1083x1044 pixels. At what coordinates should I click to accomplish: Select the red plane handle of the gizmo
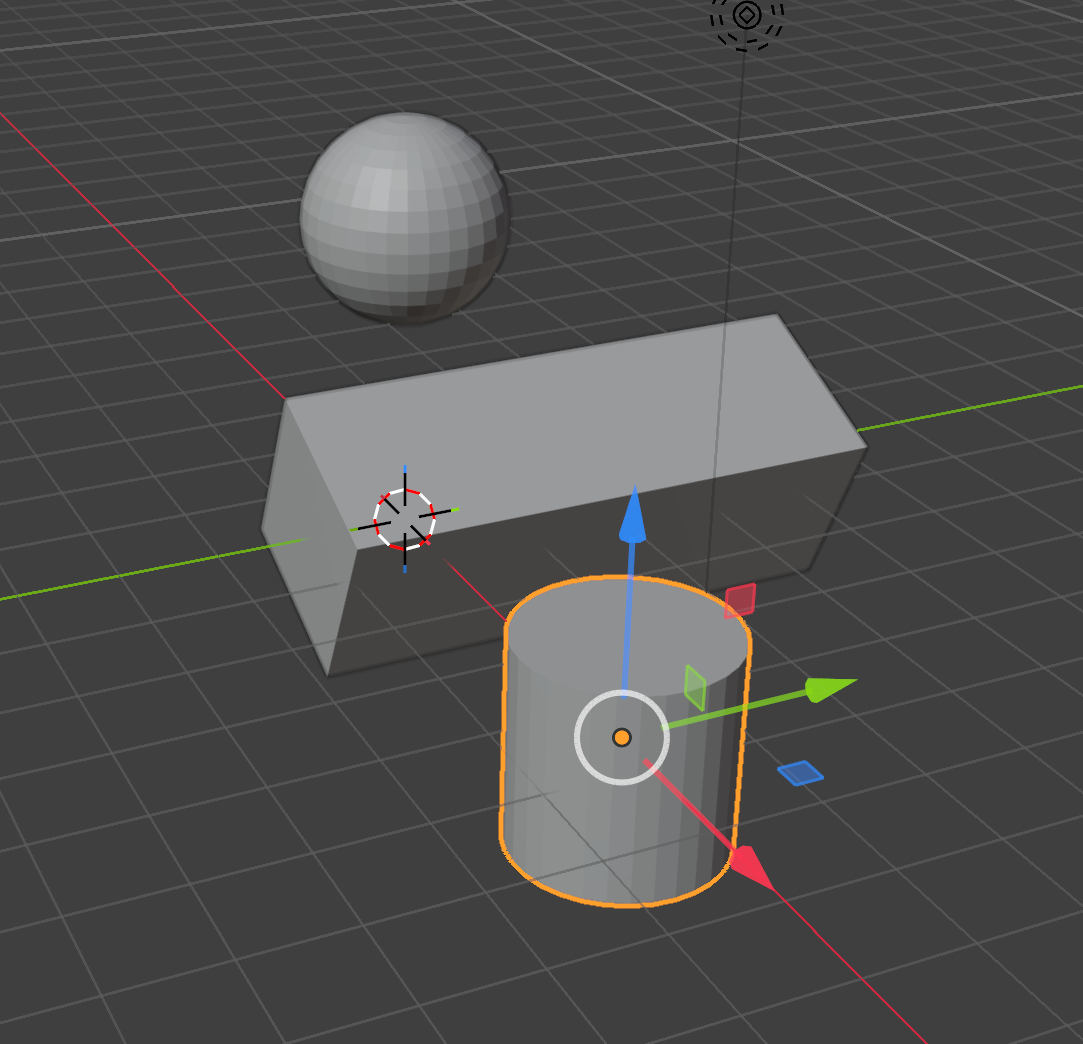coord(740,600)
